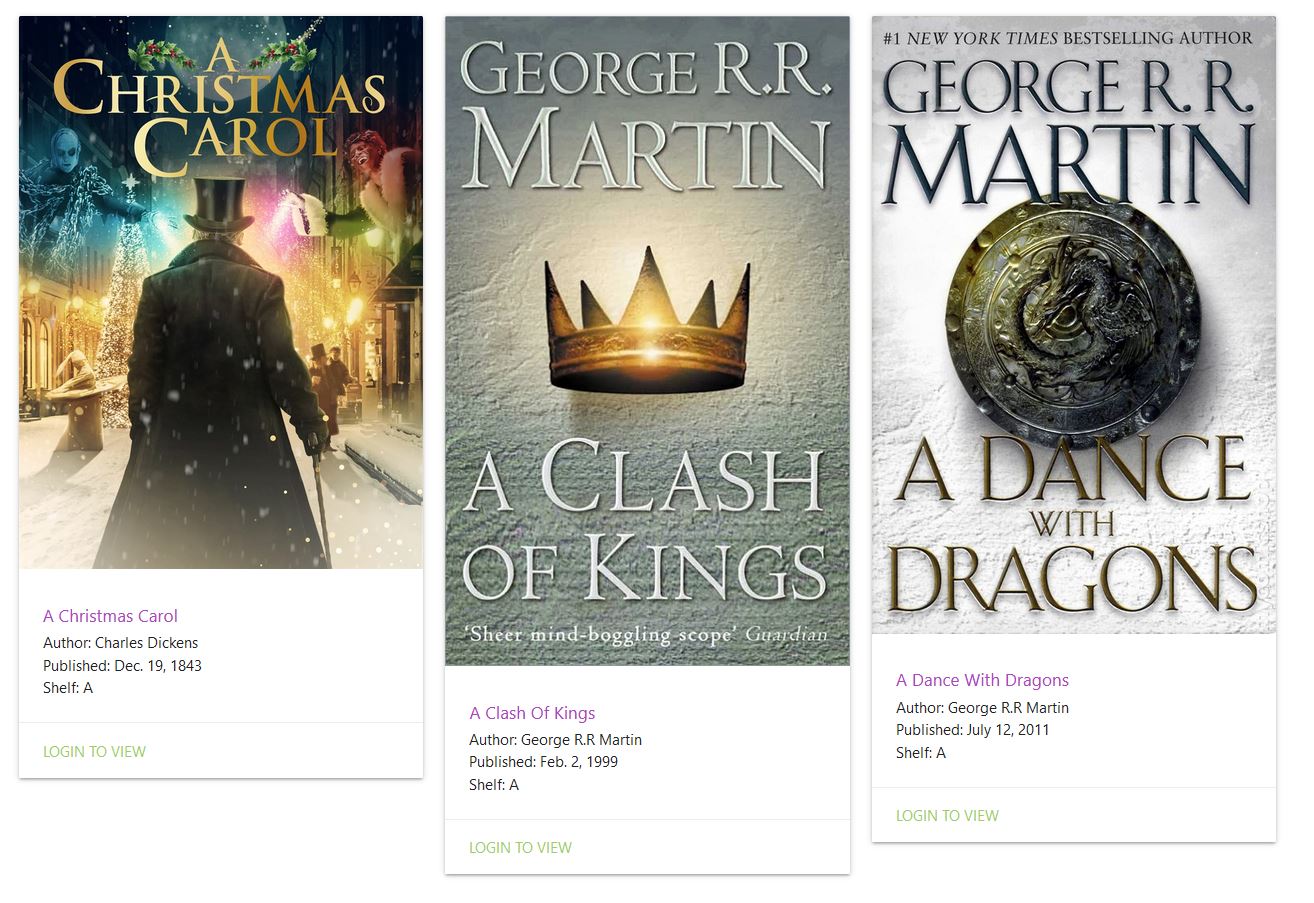This screenshot has width=1314, height=903.
Task: Click the Guardian quote on Clash of Kings cover
Action: pos(646,633)
